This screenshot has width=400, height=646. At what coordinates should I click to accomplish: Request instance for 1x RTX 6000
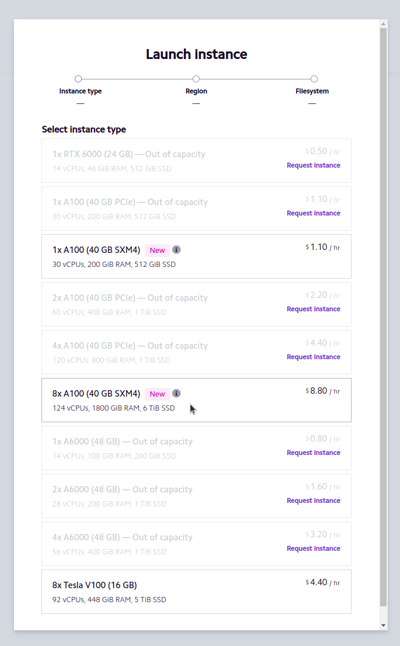(x=313, y=165)
